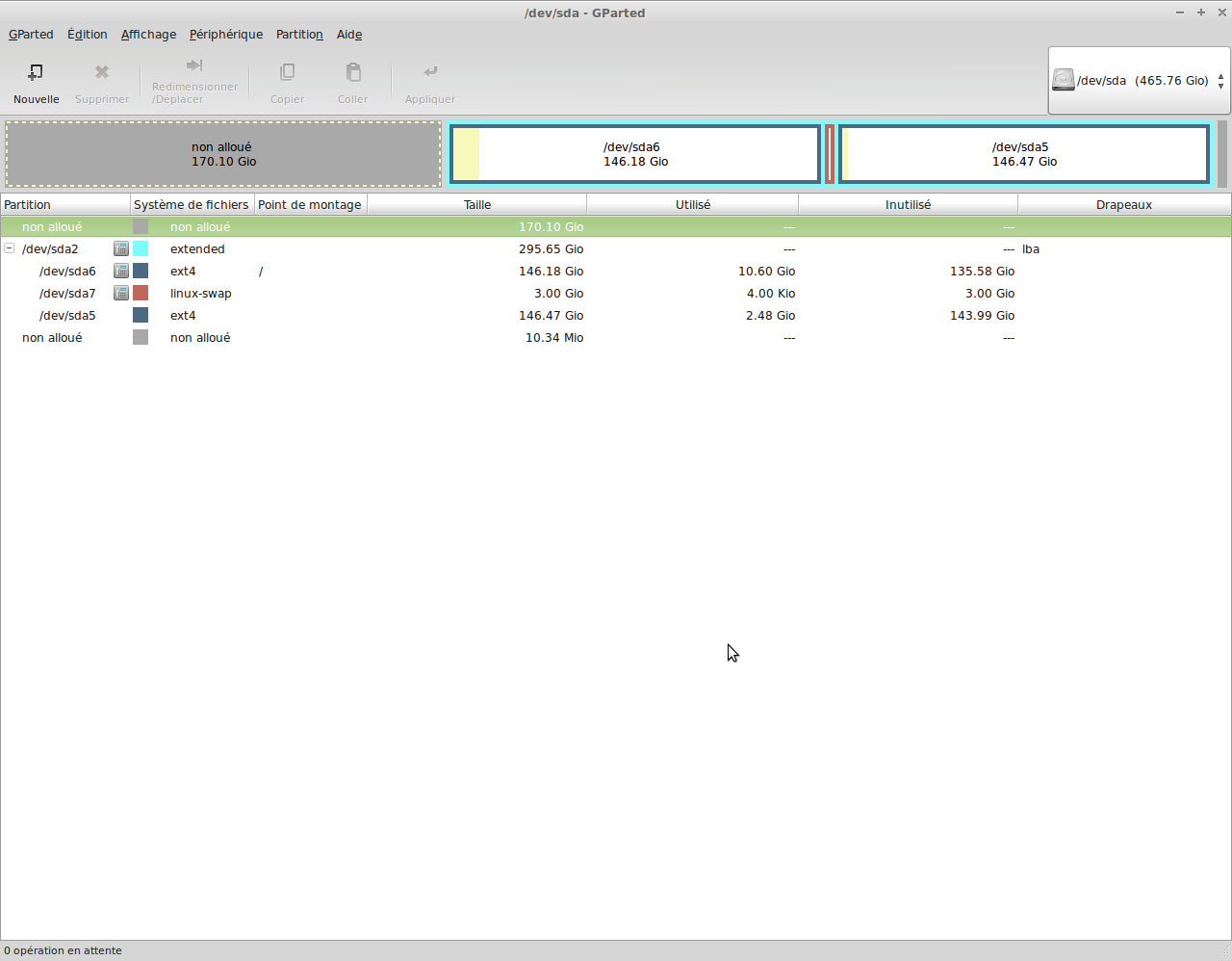This screenshot has width=1232, height=961.
Task: Click the Appliquer toolbar icon
Action: (x=429, y=72)
